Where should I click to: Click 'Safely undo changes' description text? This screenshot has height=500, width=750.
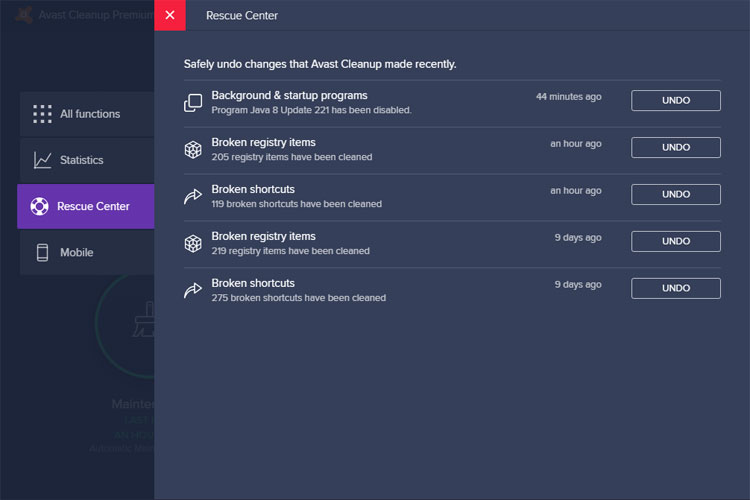[320, 64]
